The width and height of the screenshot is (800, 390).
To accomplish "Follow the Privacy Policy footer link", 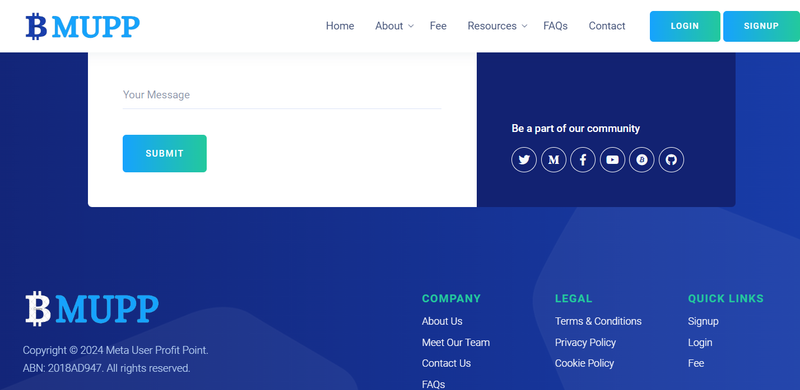I will coord(585,343).
